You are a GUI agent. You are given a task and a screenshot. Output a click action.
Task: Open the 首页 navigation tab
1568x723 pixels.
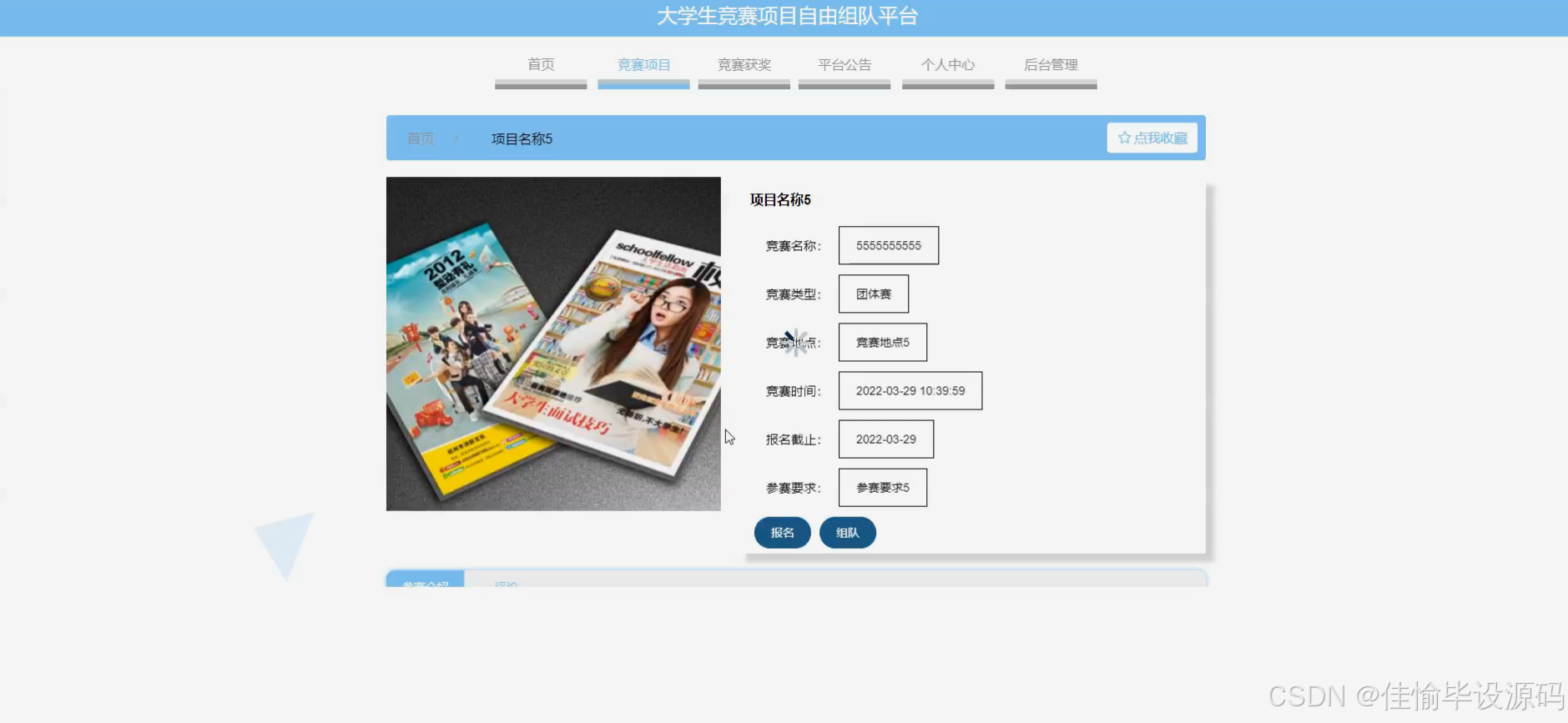click(541, 65)
